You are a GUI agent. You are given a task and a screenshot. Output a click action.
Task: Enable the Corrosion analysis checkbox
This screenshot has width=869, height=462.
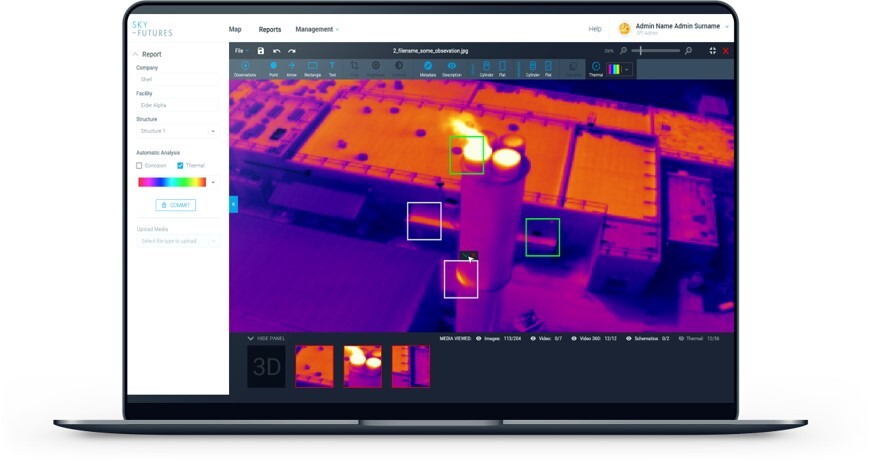point(139,165)
